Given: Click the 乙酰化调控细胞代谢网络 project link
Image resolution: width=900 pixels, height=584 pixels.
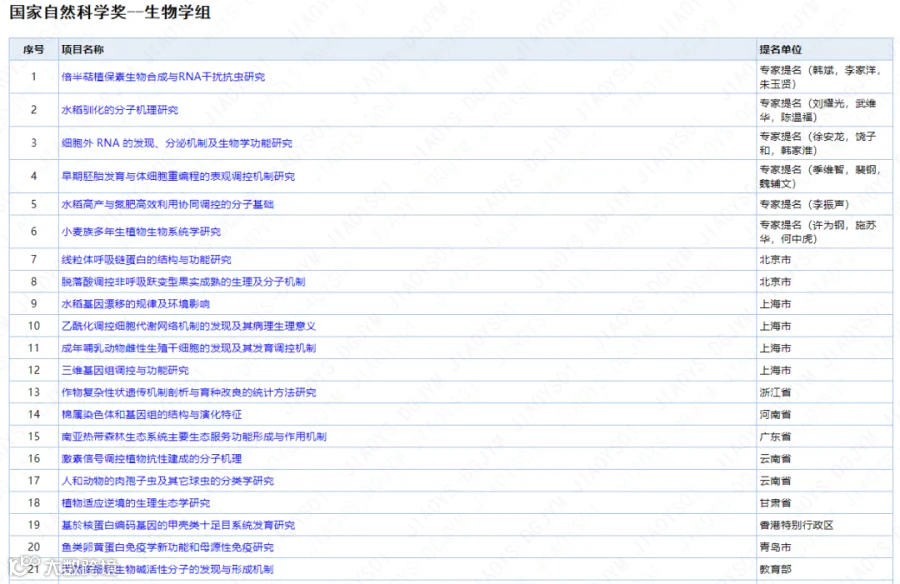Looking at the screenshot, I should click(188, 326).
